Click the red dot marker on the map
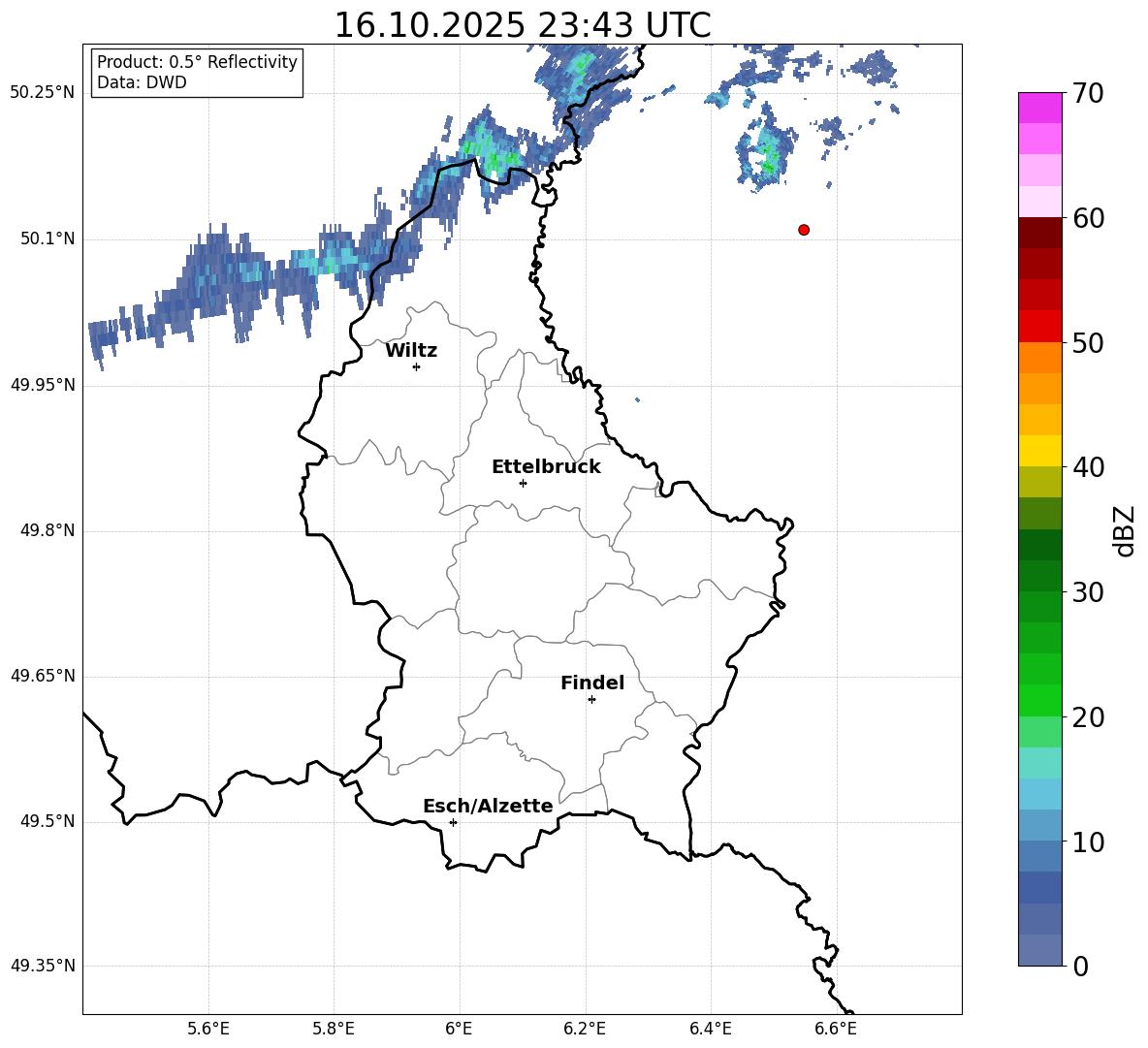Image resolution: width=1148 pixels, height=1048 pixels. point(804,230)
